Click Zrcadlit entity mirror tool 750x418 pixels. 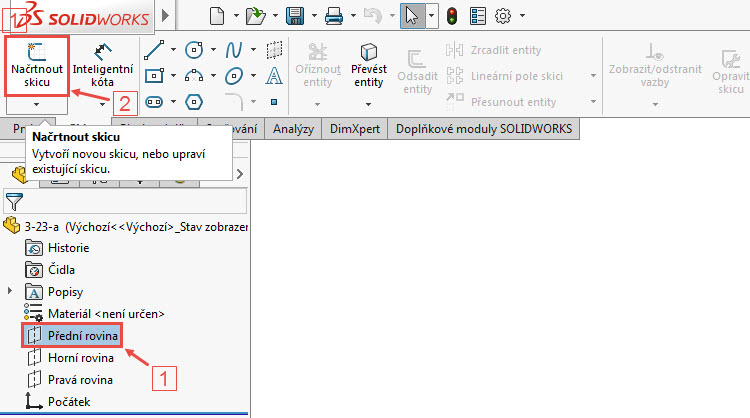click(494, 50)
